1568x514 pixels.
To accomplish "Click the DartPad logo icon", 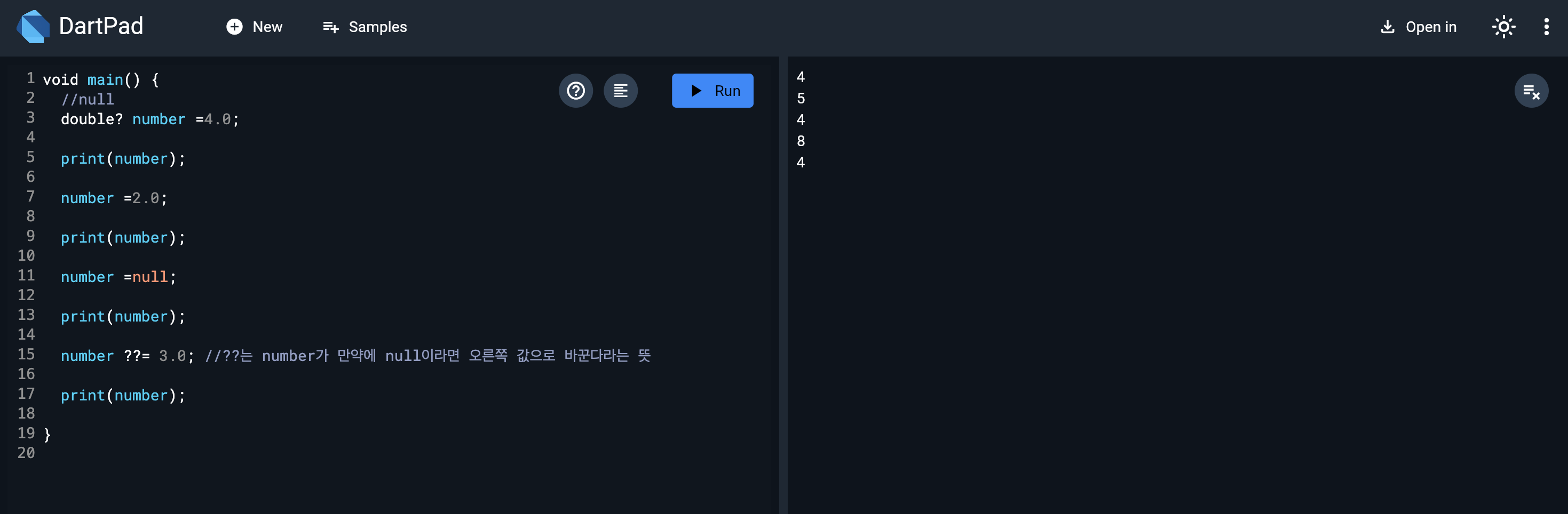I will [x=34, y=27].
